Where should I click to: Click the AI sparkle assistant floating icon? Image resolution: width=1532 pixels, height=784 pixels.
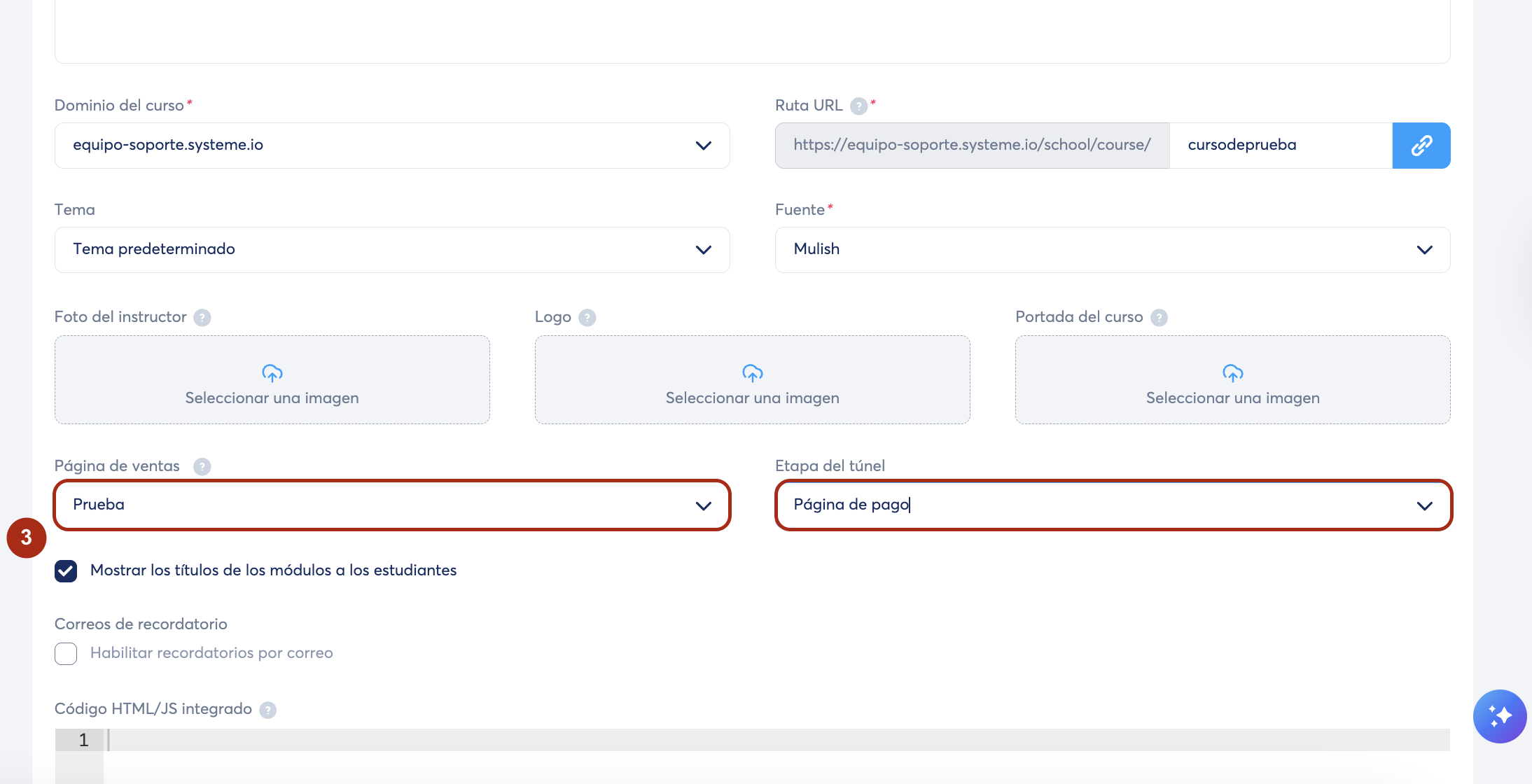tap(1499, 716)
